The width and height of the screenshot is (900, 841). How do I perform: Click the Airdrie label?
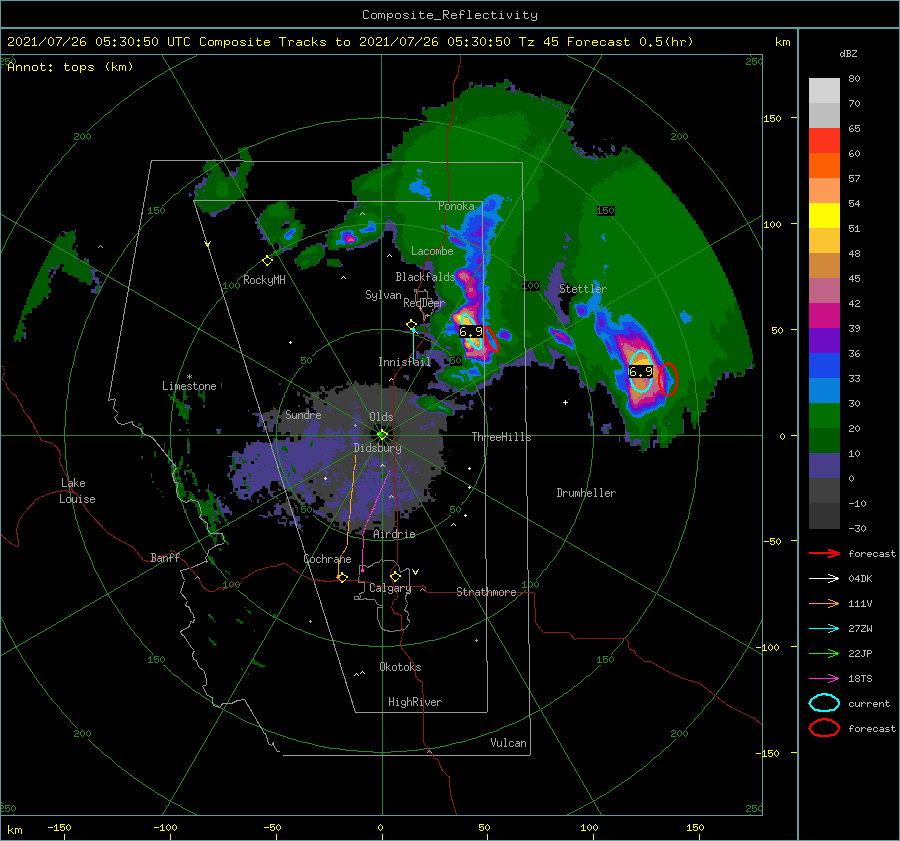point(394,534)
